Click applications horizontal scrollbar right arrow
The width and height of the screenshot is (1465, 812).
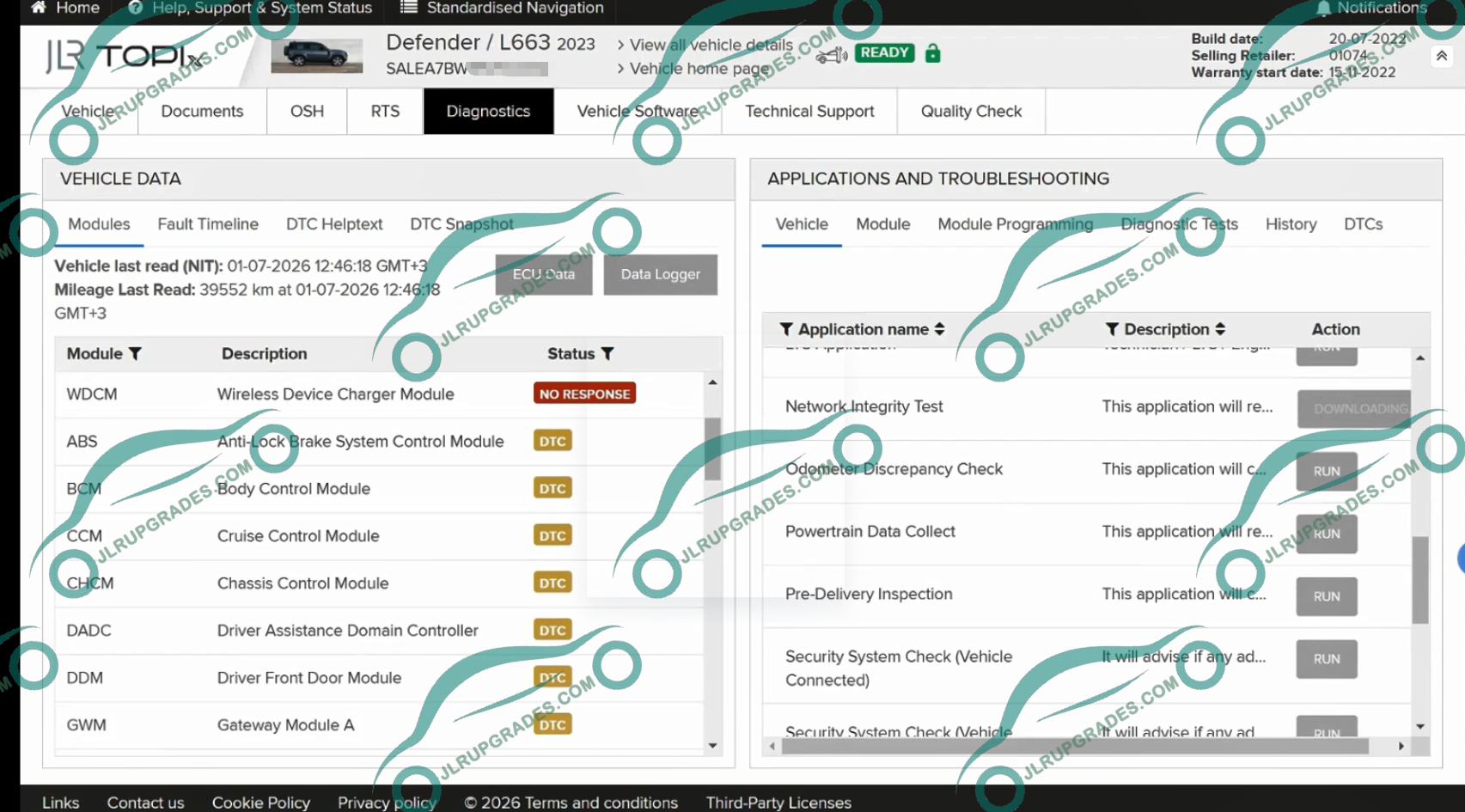click(x=1401, y=746)
